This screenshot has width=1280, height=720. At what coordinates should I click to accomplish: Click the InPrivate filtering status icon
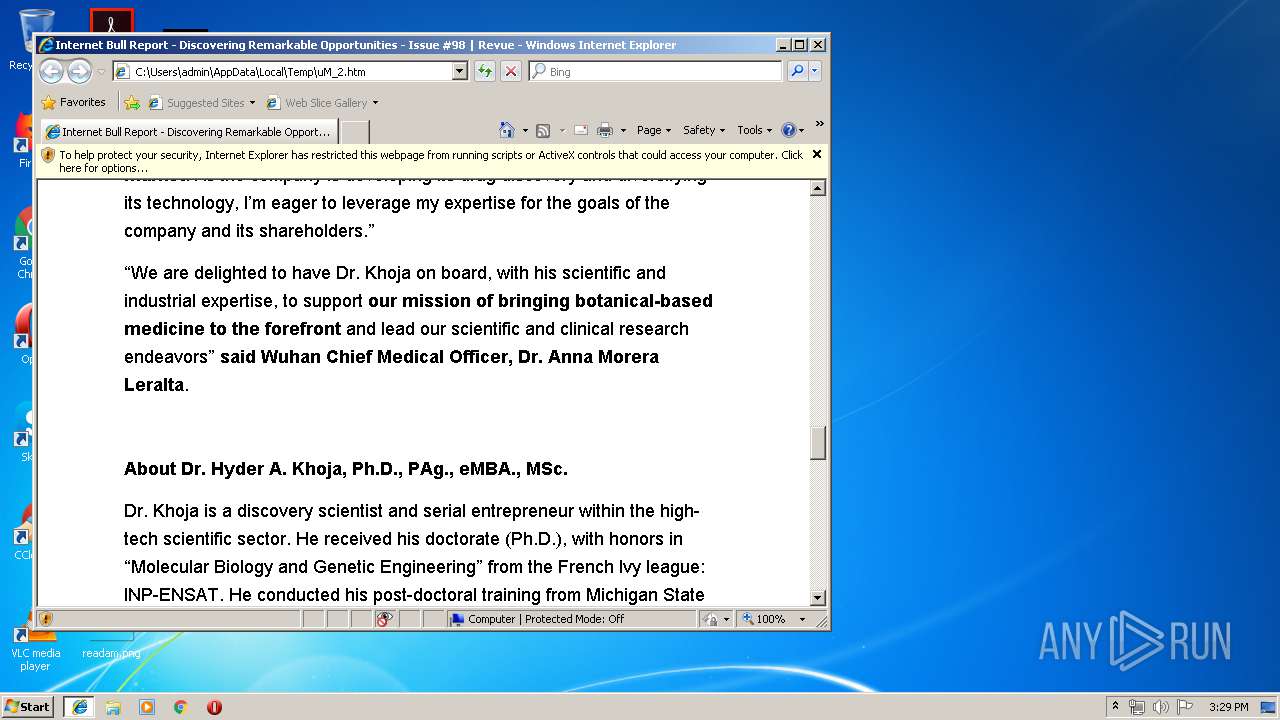point(385,619)
